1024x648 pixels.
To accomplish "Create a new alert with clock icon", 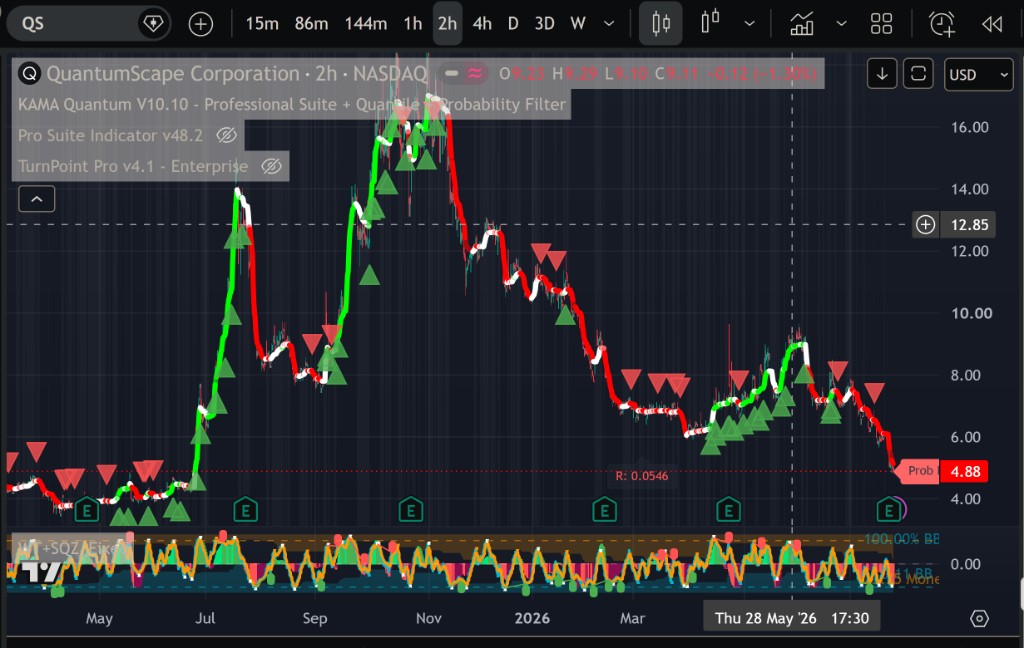I will click(x=942, y=24).
